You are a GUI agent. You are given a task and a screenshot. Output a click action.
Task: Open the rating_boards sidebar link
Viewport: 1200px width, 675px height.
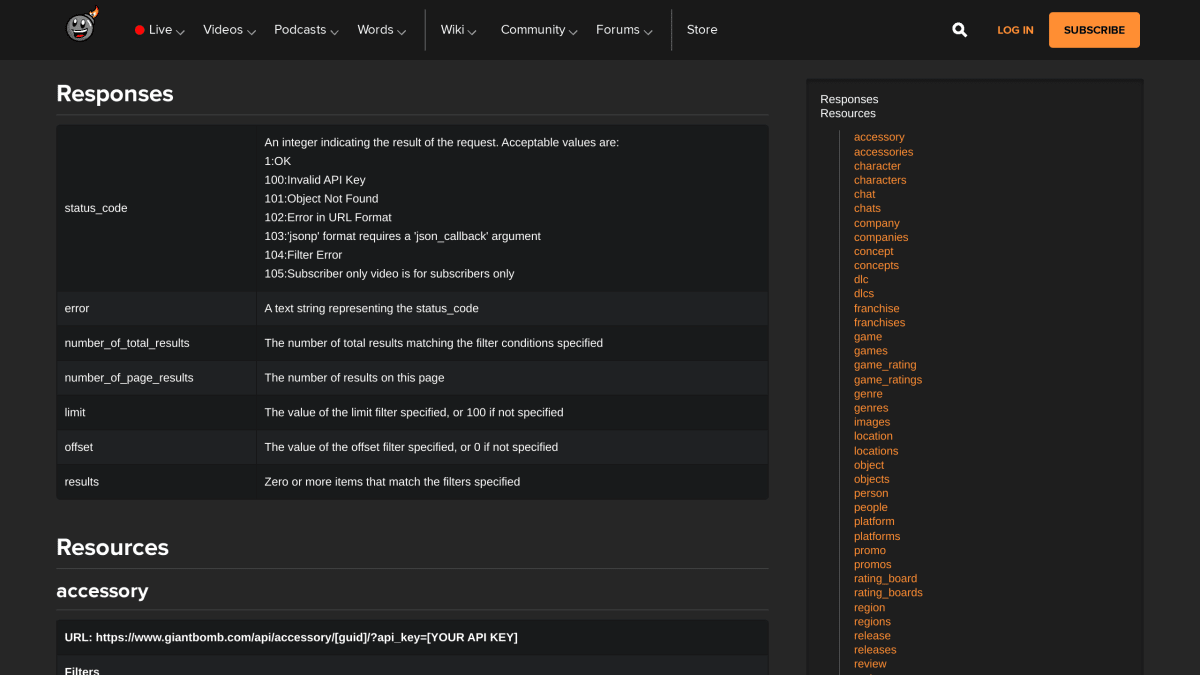(888, 592)
